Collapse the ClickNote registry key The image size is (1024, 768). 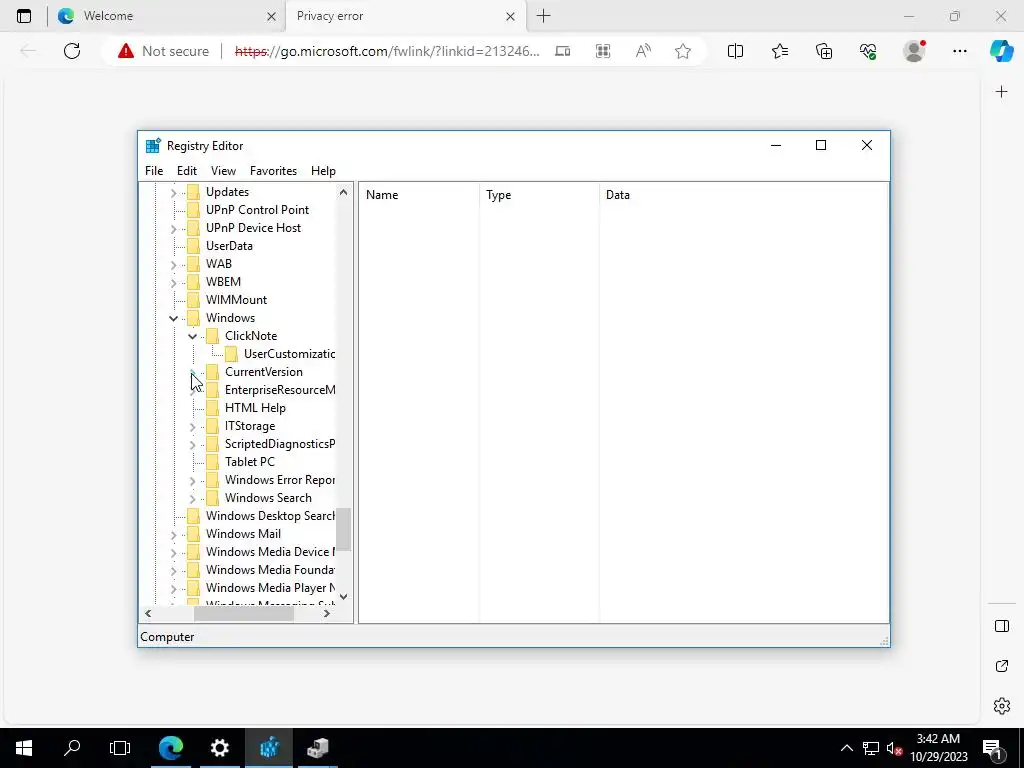click(x=192, y=336)
